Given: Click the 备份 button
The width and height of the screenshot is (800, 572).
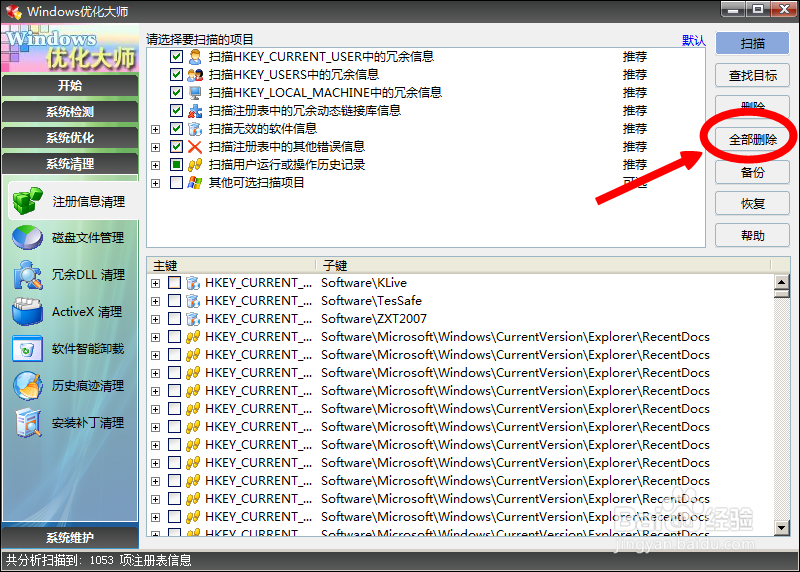Looking at the screenshot, I should click(753, 172).
